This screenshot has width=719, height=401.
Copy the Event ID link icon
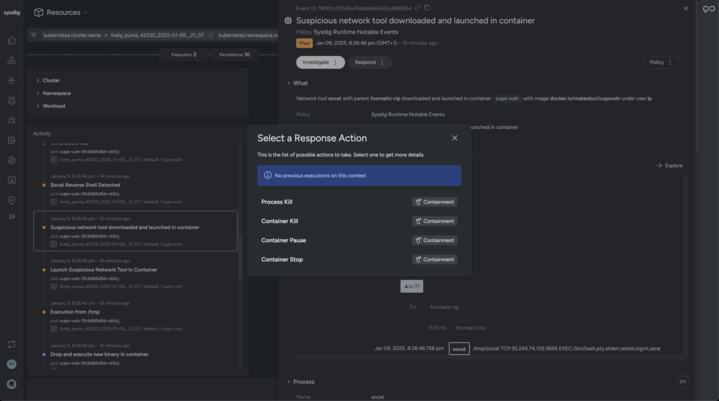[417, 8]
